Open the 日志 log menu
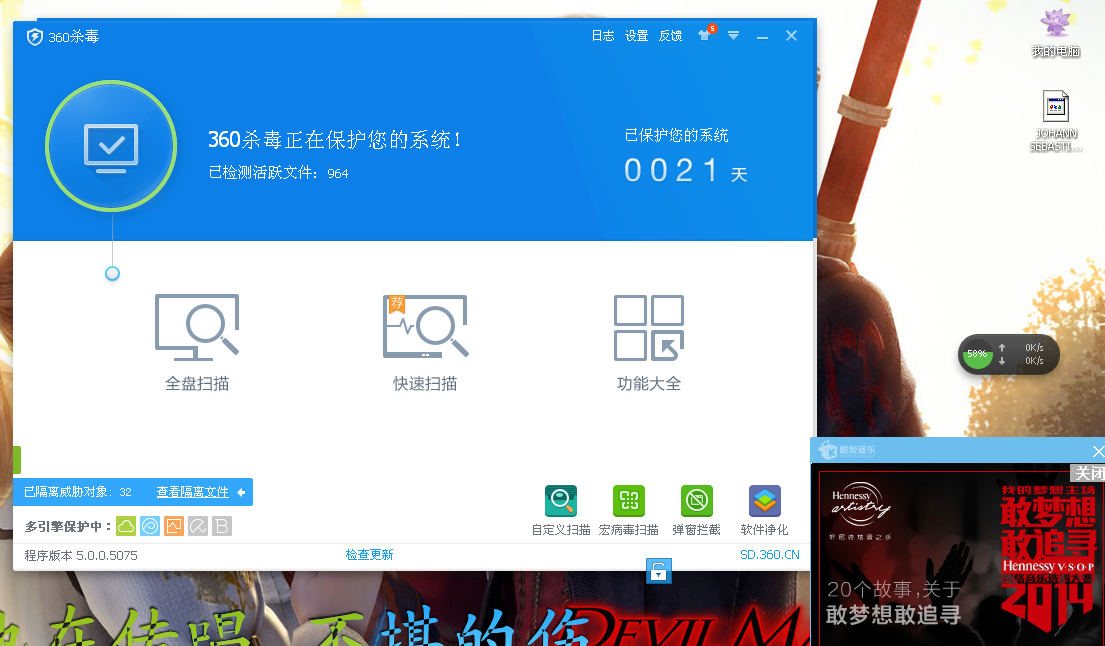Image resolution: width=1105 pixels, height=646 pixels. (603, 36)
